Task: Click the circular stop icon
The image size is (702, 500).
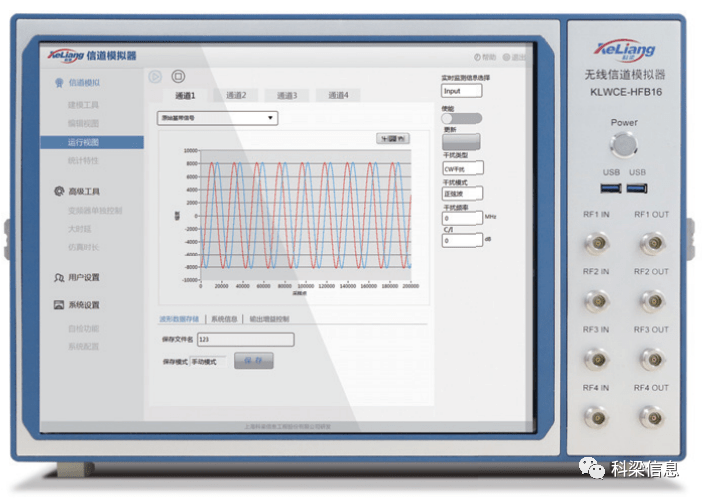Action: [178, 77]
